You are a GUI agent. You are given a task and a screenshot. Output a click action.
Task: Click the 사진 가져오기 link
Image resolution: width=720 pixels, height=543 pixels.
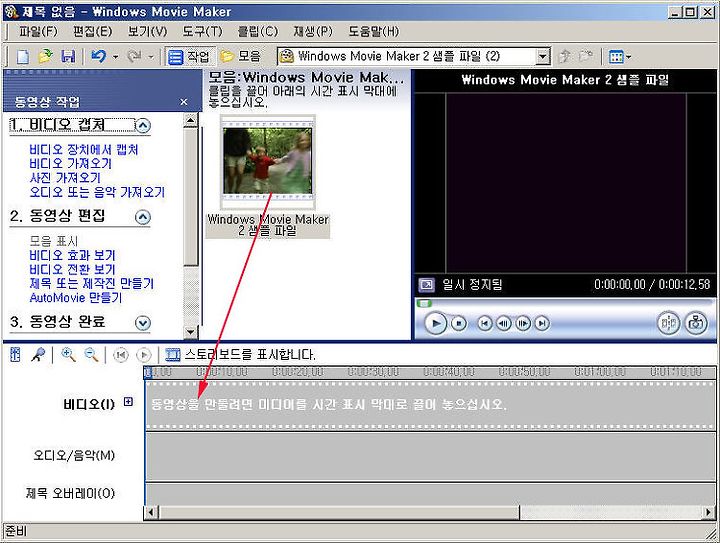[x=65, y=178]
